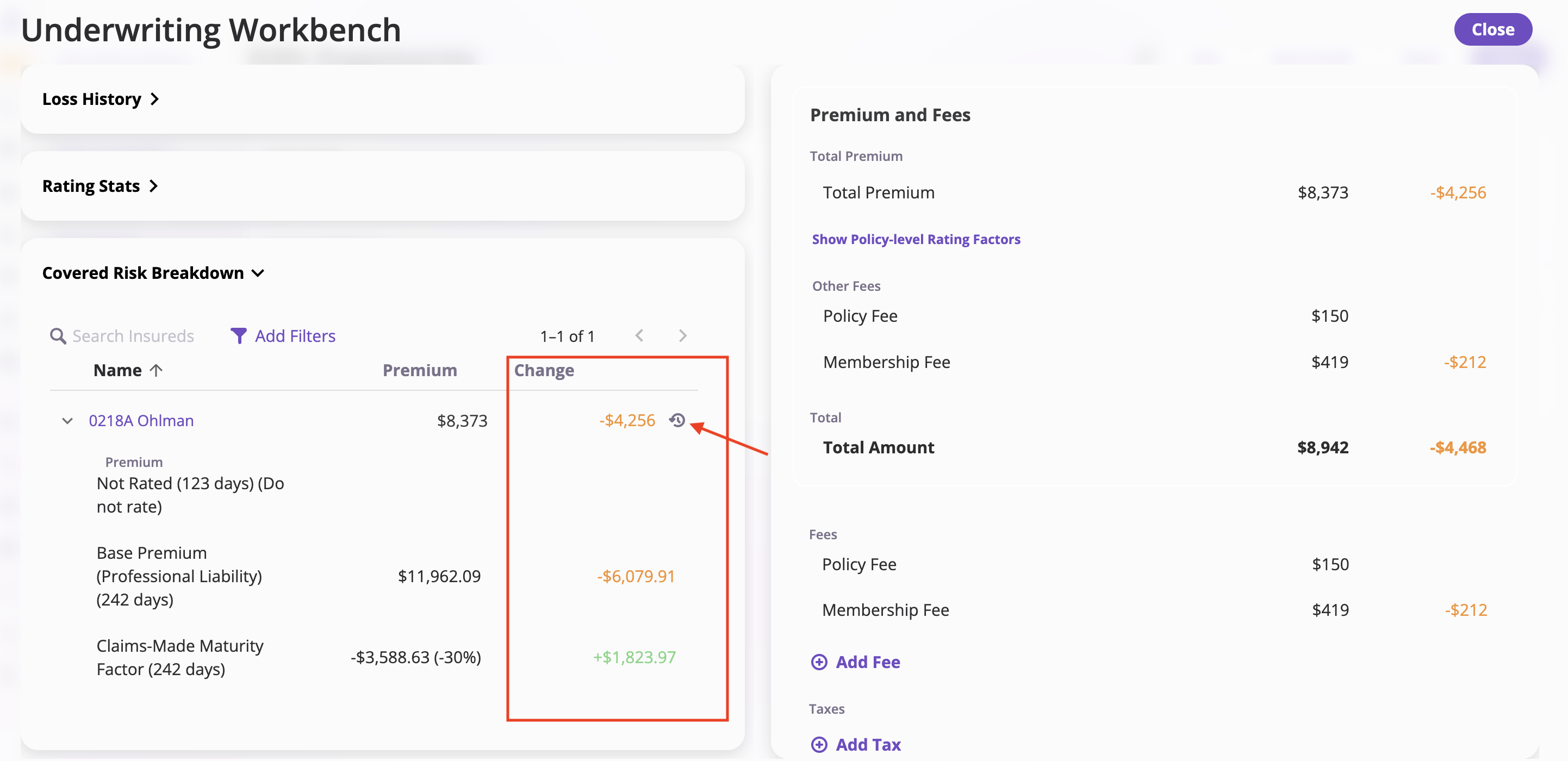
Task: Click the Change column header
Action: point(544,370)
